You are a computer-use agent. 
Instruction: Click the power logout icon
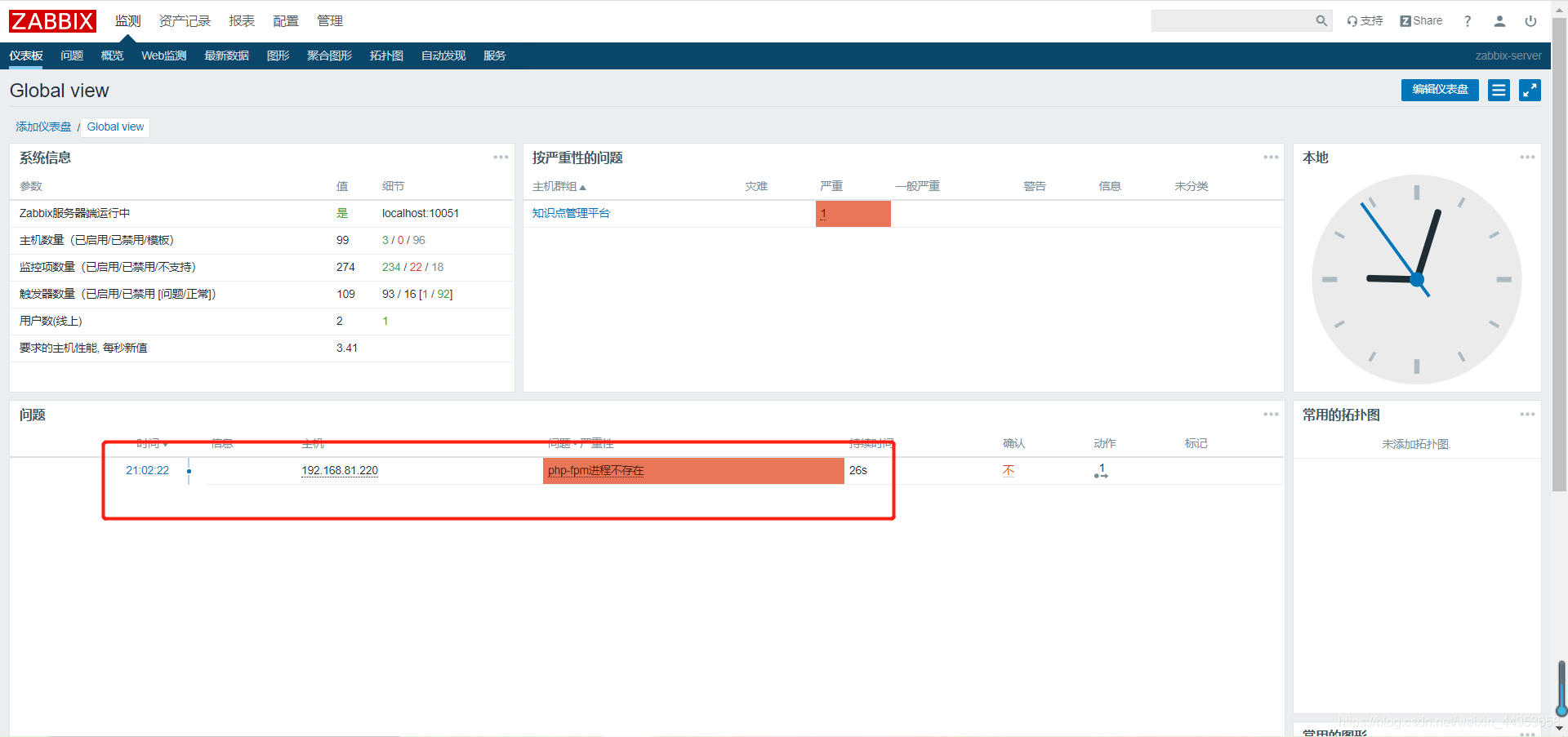[1530, 21]
